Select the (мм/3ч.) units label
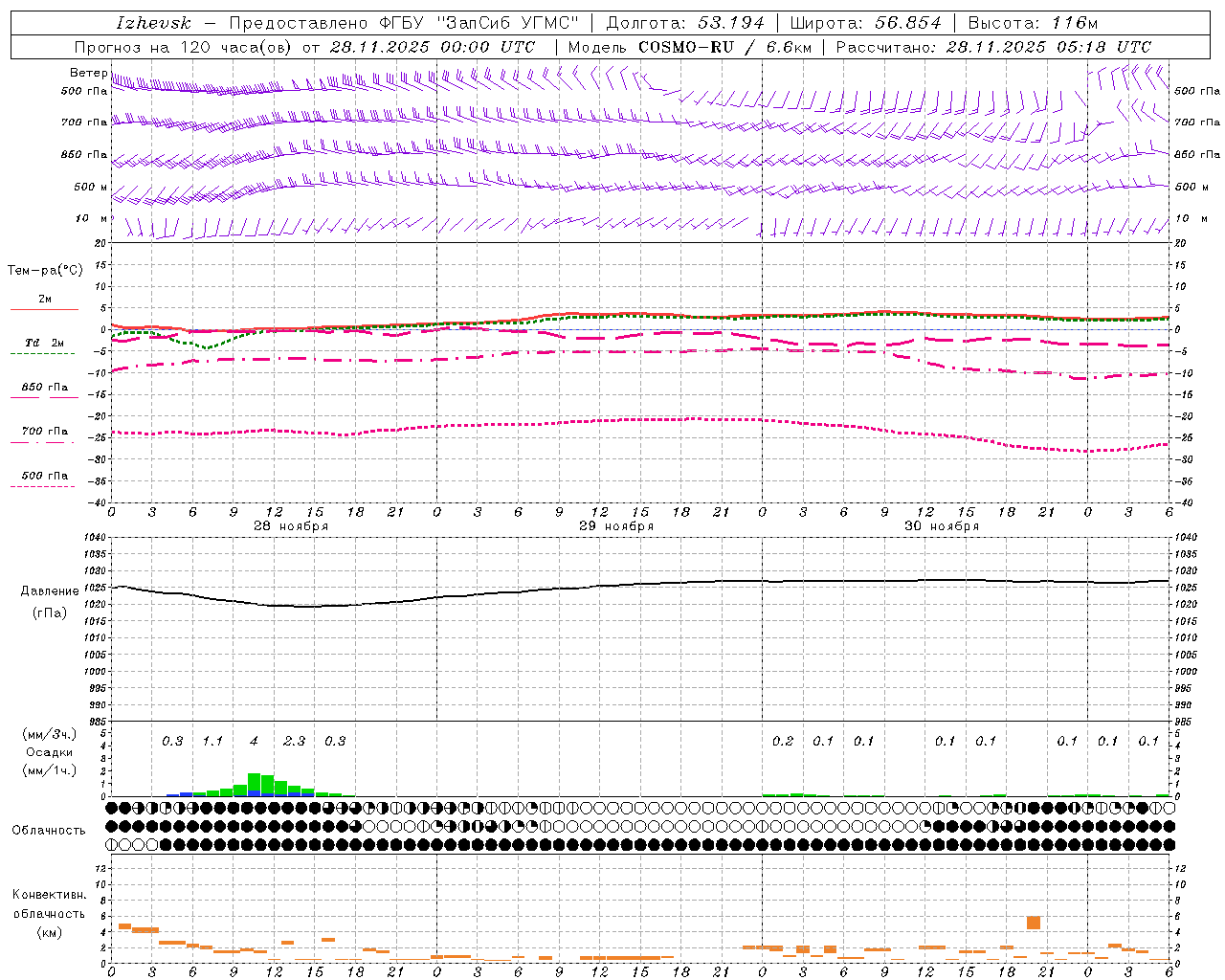Screen dimensions: 1225x980 point(50,734)
